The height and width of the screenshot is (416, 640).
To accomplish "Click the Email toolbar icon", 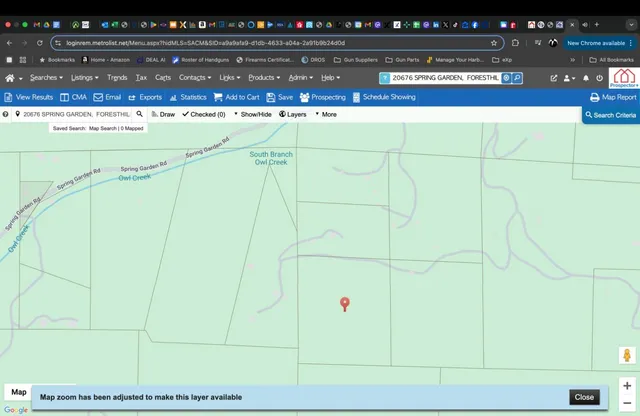I will (107, 97).
